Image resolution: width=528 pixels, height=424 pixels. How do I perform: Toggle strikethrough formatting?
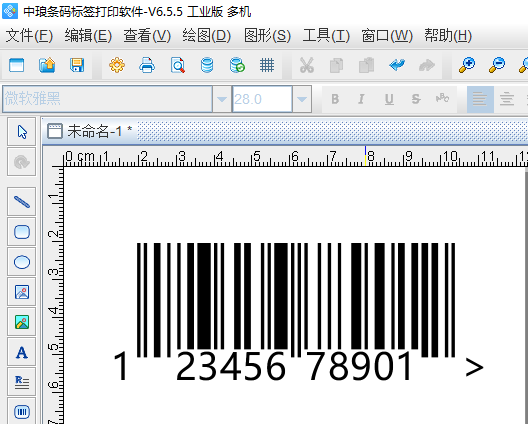(416, 99)
